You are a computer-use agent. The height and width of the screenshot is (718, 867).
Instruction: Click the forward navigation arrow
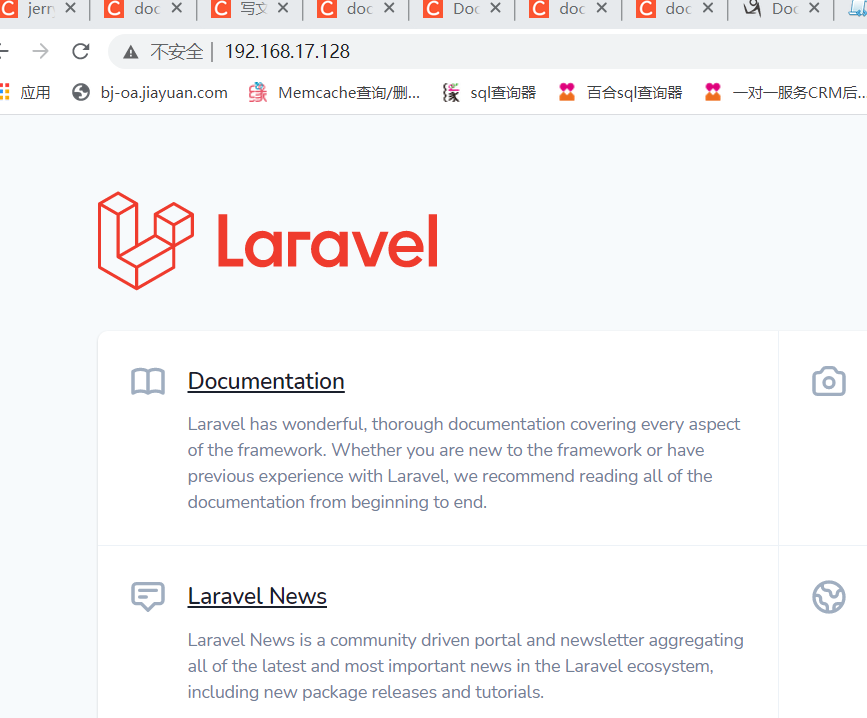[x=40, y=51]
